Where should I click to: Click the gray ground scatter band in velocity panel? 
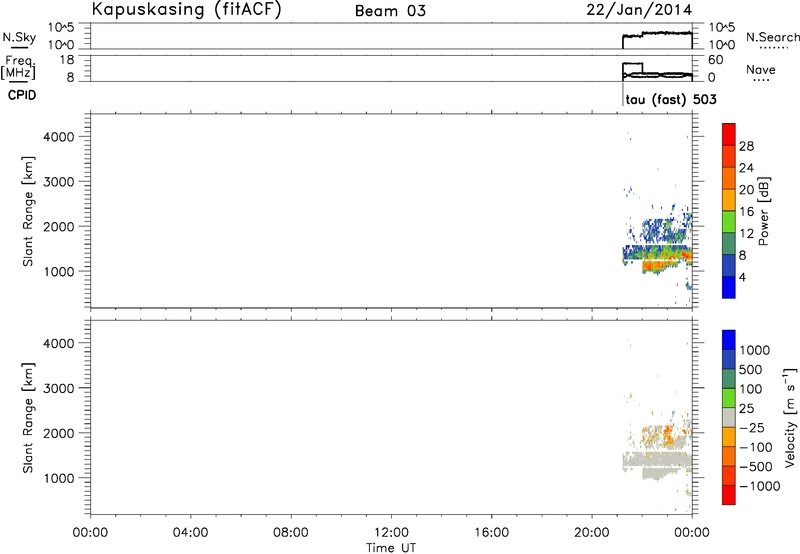[657, 461]
